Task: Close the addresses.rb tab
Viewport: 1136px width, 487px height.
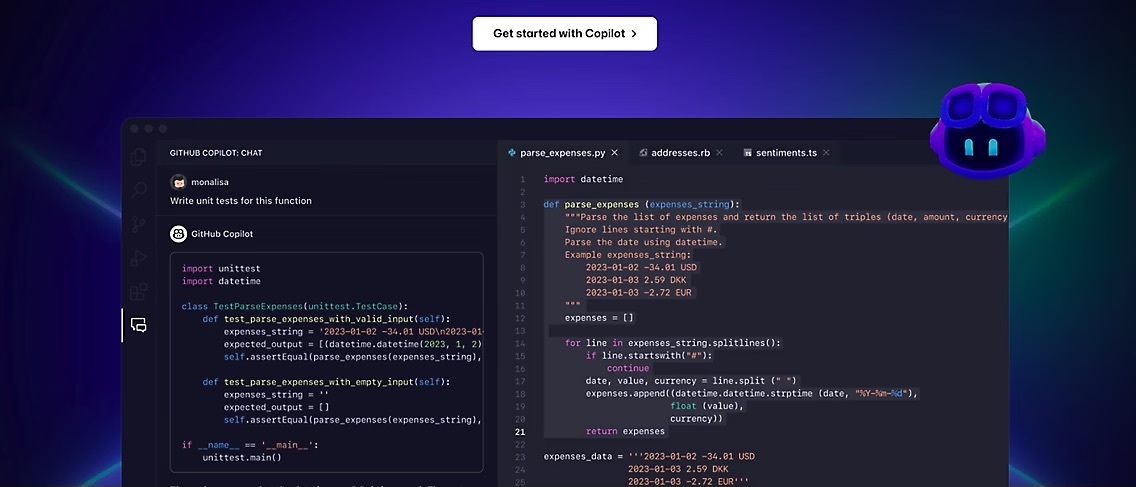Action: (719, 153)
